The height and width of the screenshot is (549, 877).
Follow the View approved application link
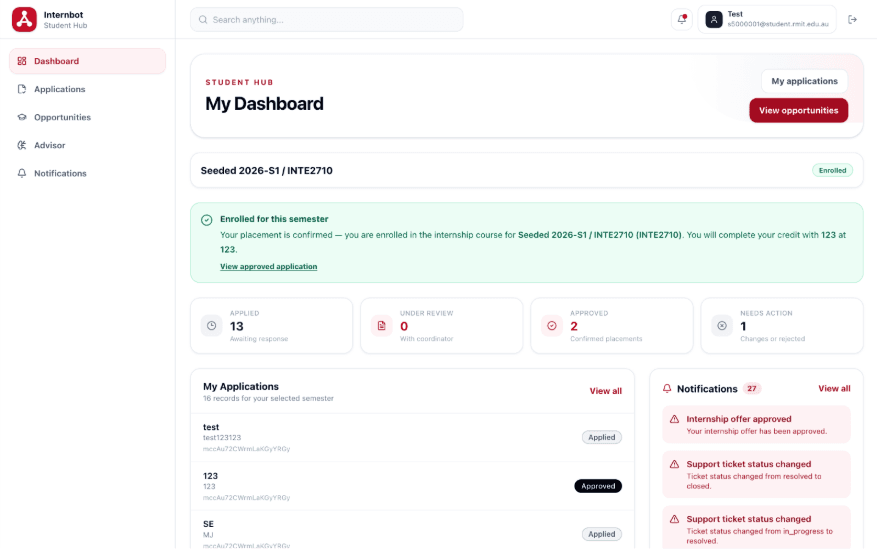(x=268, y=266)
